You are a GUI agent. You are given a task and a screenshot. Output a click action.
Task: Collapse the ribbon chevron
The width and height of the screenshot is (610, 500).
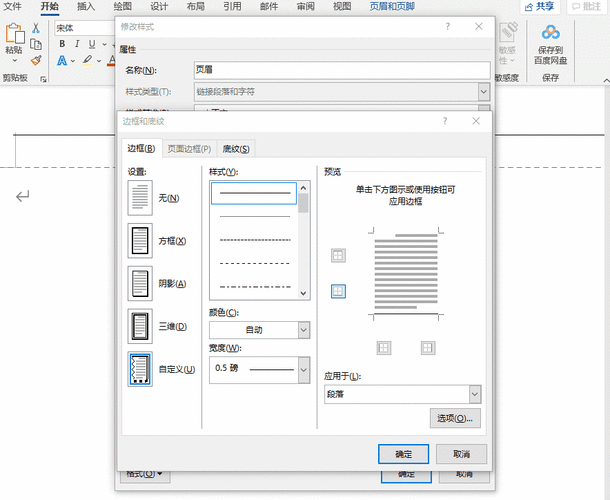[606, 80]
